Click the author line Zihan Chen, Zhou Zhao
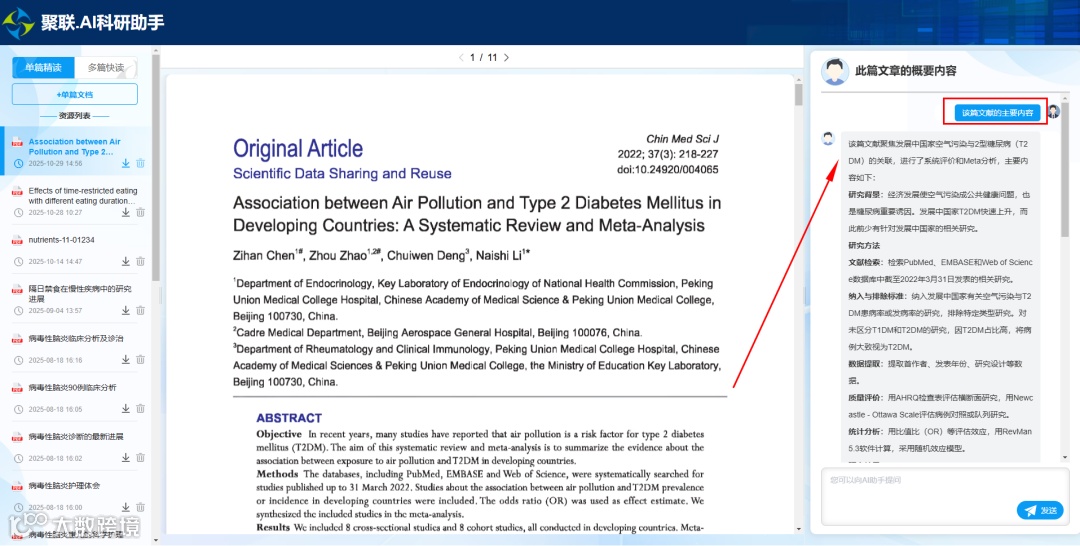 tap(382, 255)
